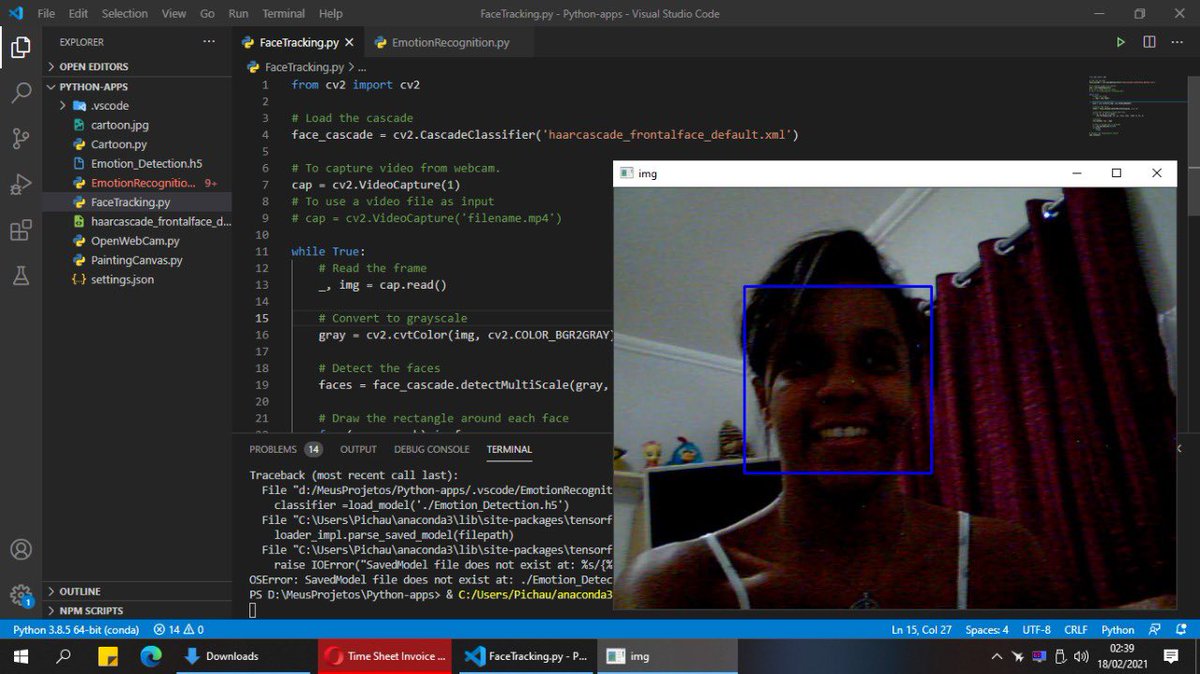Open Explorer Views and More Actions ellipsis

pos(209,42)
